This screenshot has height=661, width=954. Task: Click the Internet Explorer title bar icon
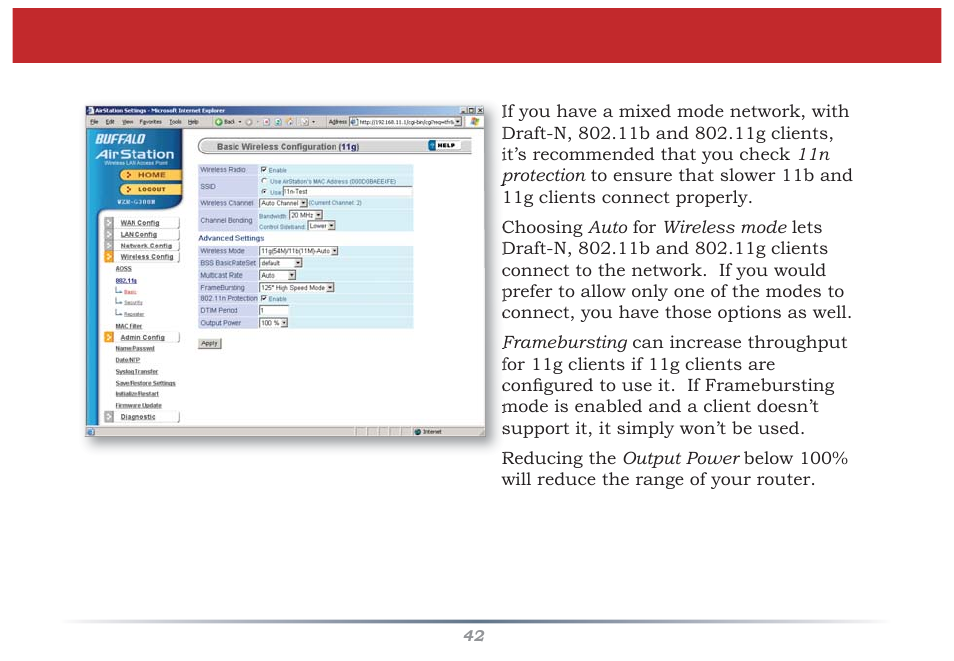(x=90, y=110)
